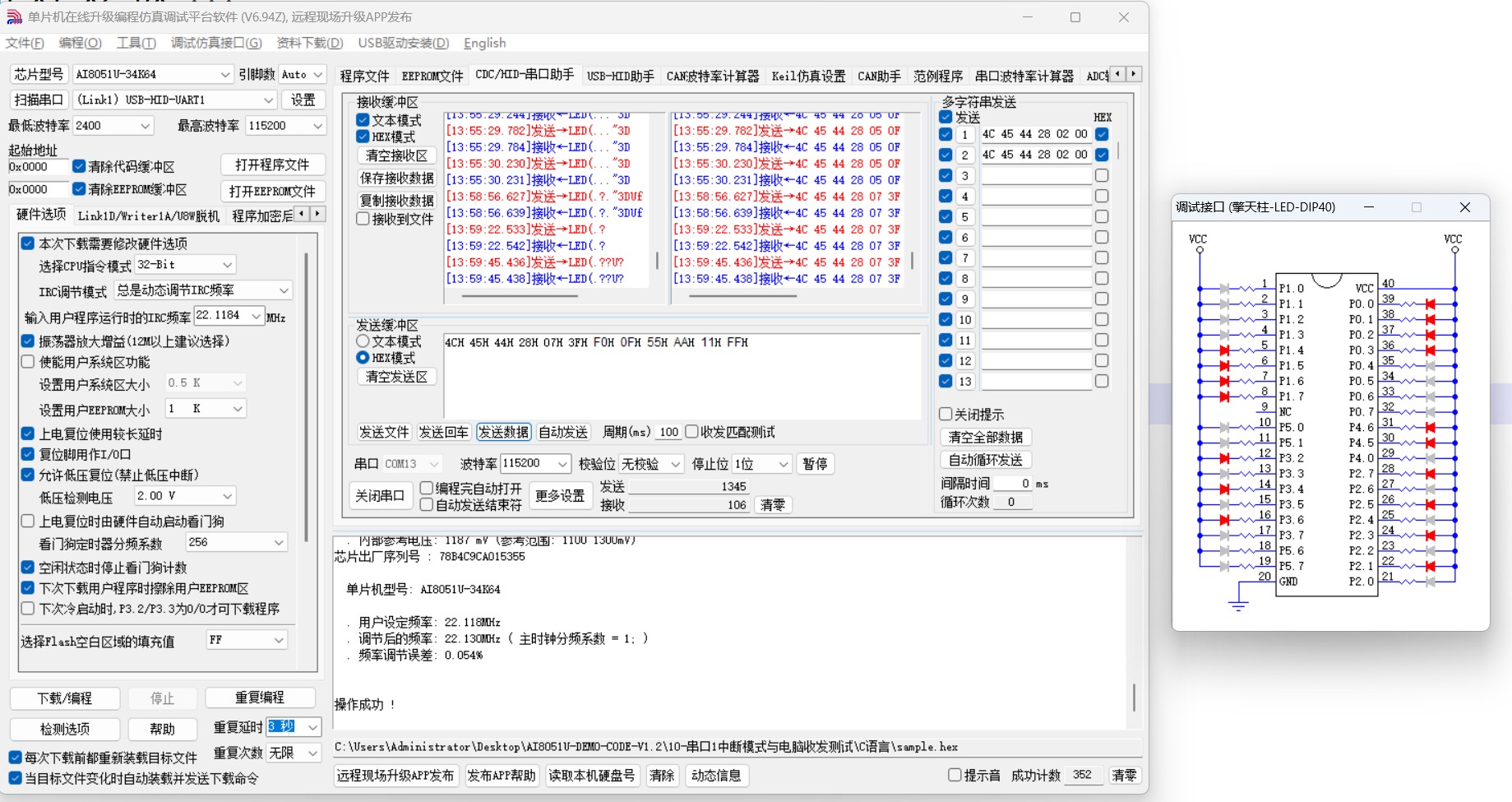Click the read local disk ID button
Viewport: 1512px width, 802px height.
point(592,775)
